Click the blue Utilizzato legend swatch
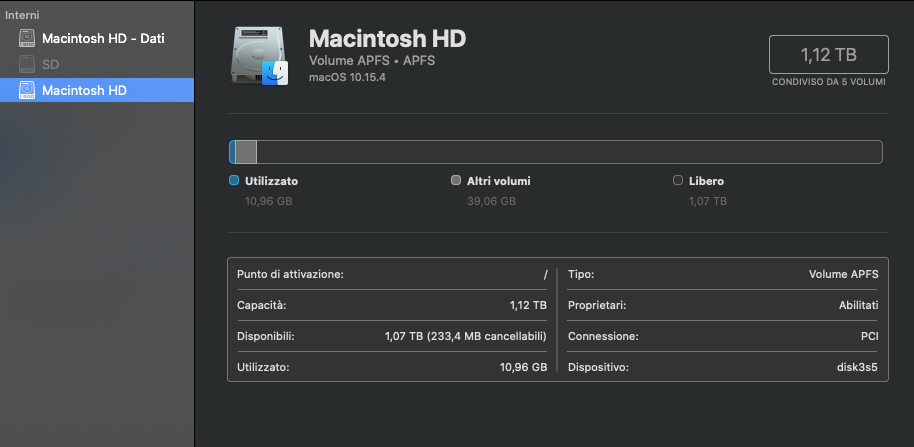 (234, 181)
